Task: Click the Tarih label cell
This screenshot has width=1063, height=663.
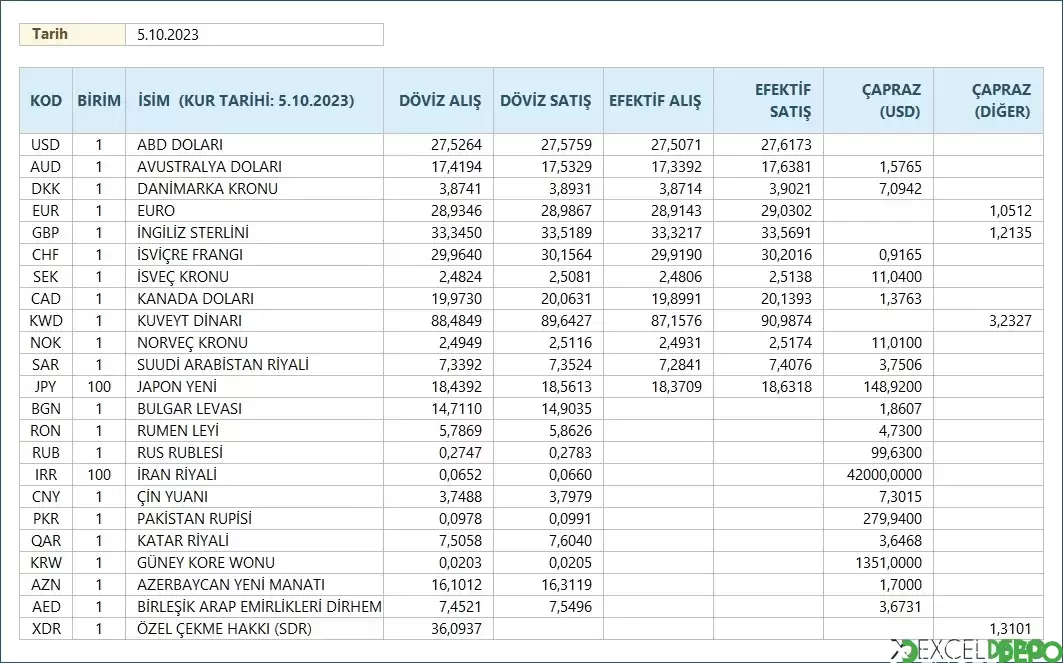Action: [73, 35]
